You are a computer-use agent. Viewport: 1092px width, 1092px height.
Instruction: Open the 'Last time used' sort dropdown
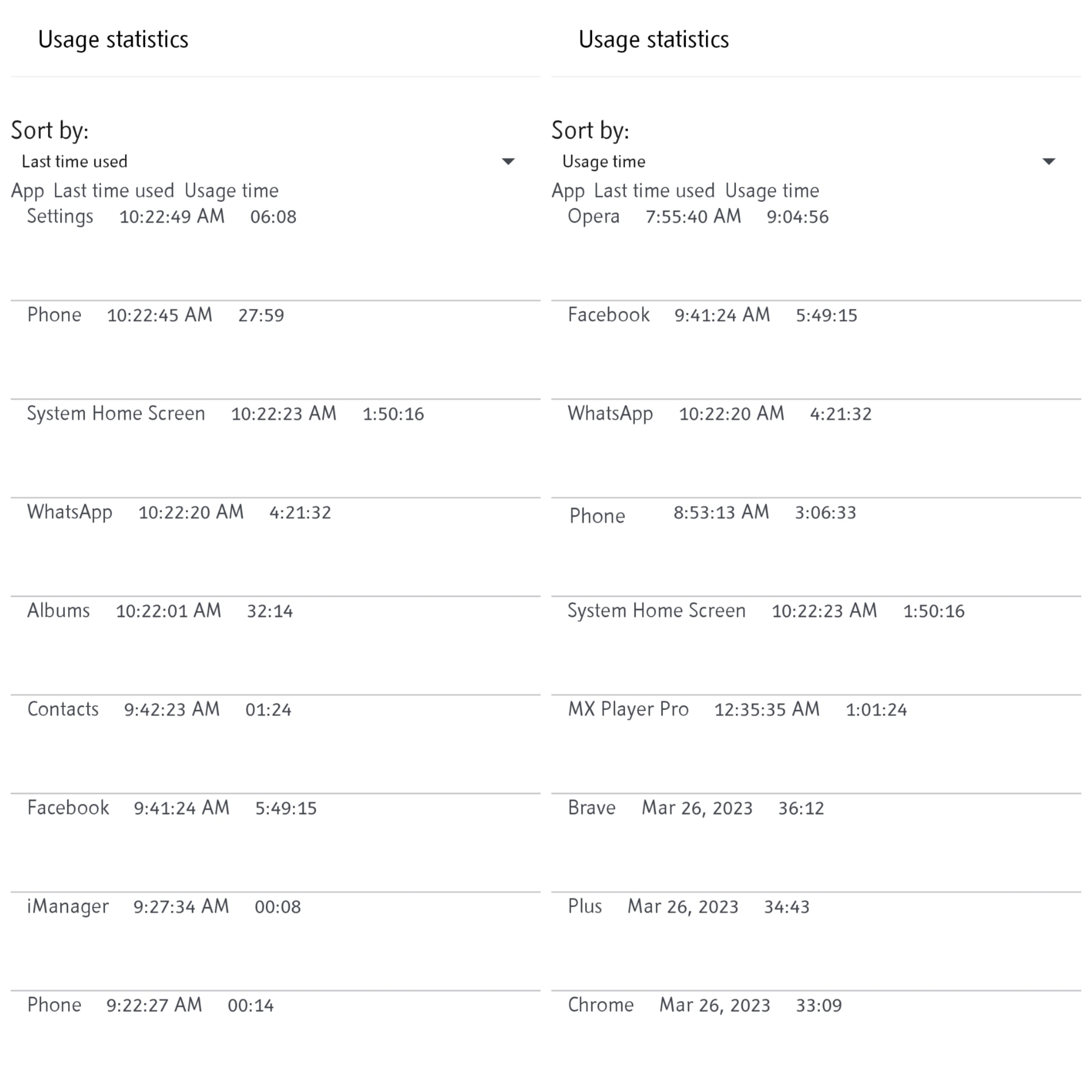(266, 162)
